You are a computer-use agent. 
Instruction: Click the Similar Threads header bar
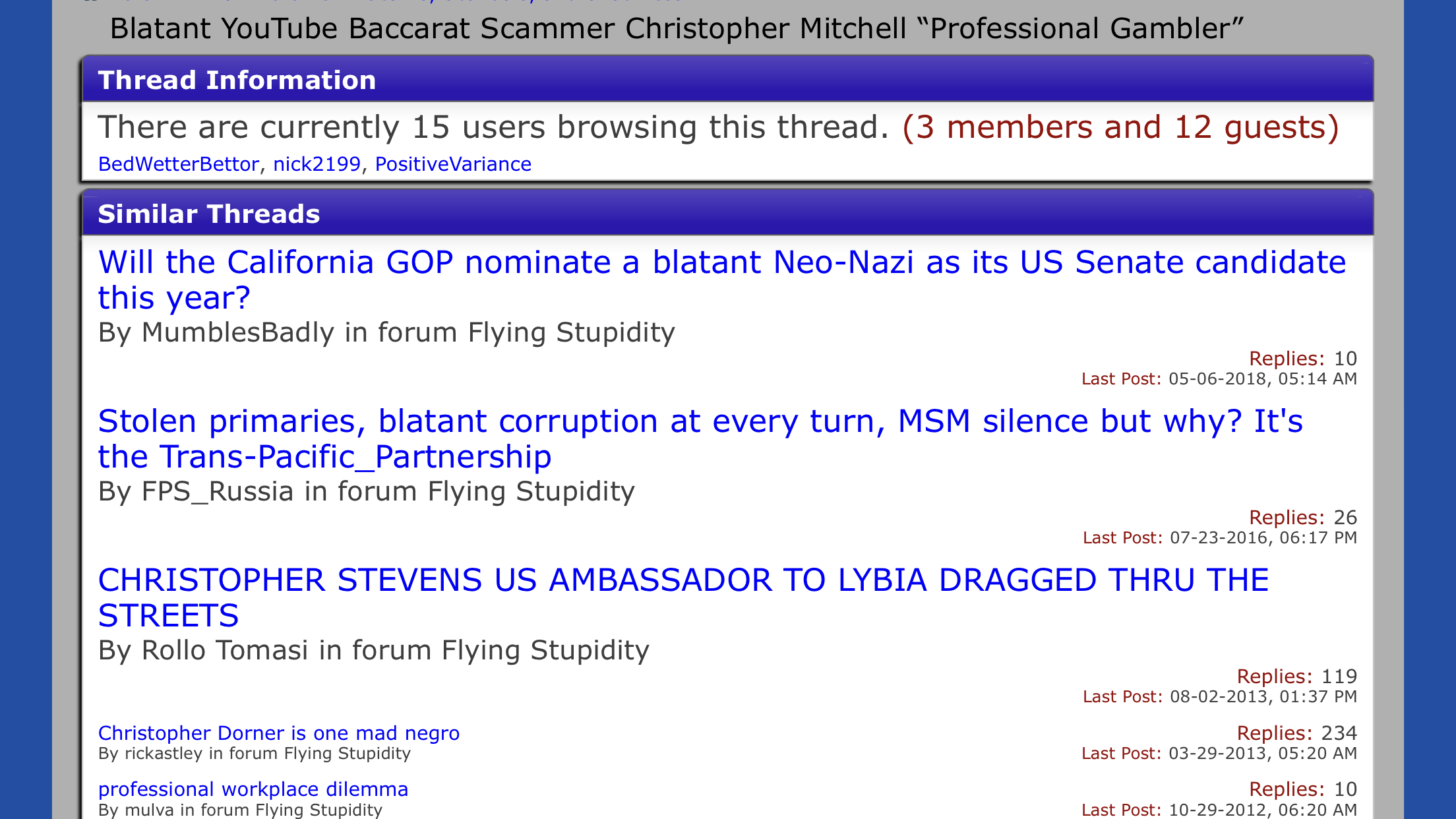pos(727,214)
